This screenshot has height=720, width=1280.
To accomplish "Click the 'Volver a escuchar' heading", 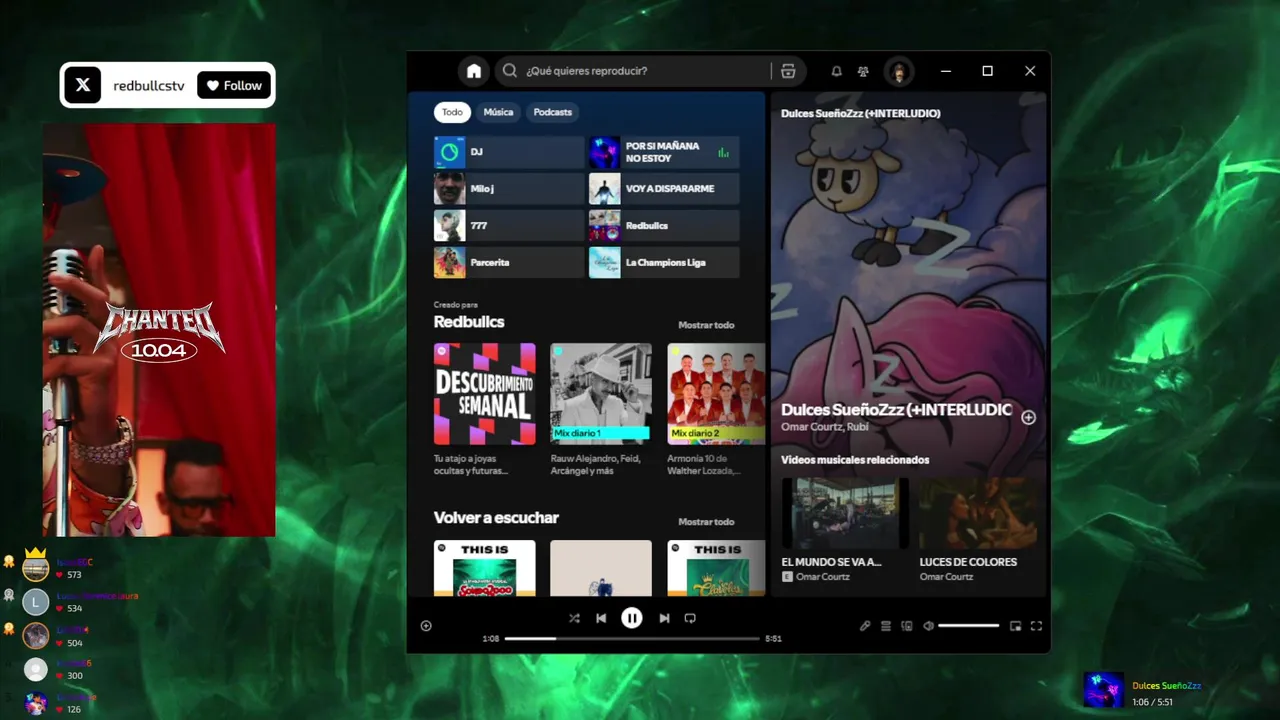I will pyautogui.click(x=496, y=518).
